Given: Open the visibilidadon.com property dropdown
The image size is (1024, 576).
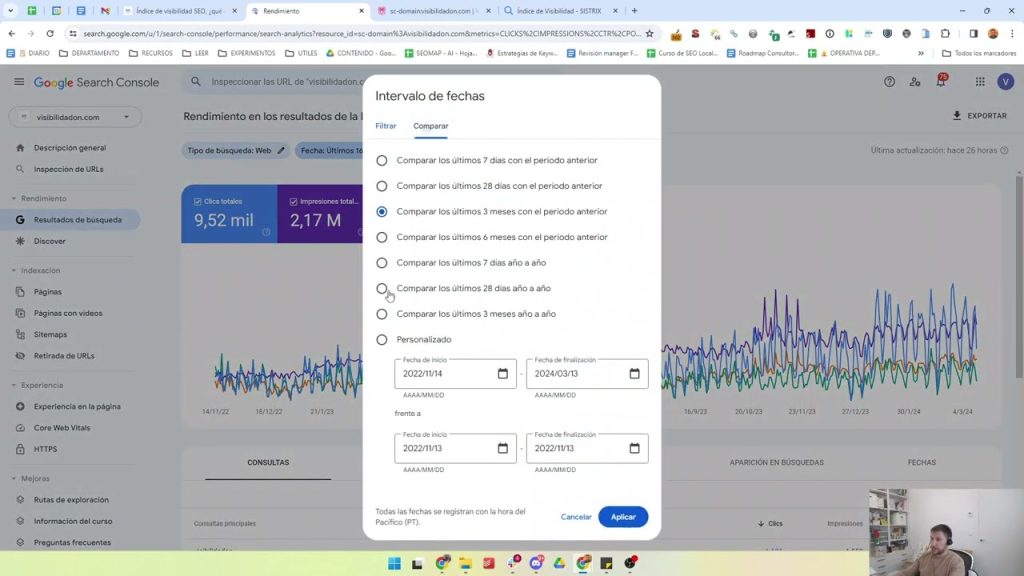Looking at the screenshot, I should point(75,117).
